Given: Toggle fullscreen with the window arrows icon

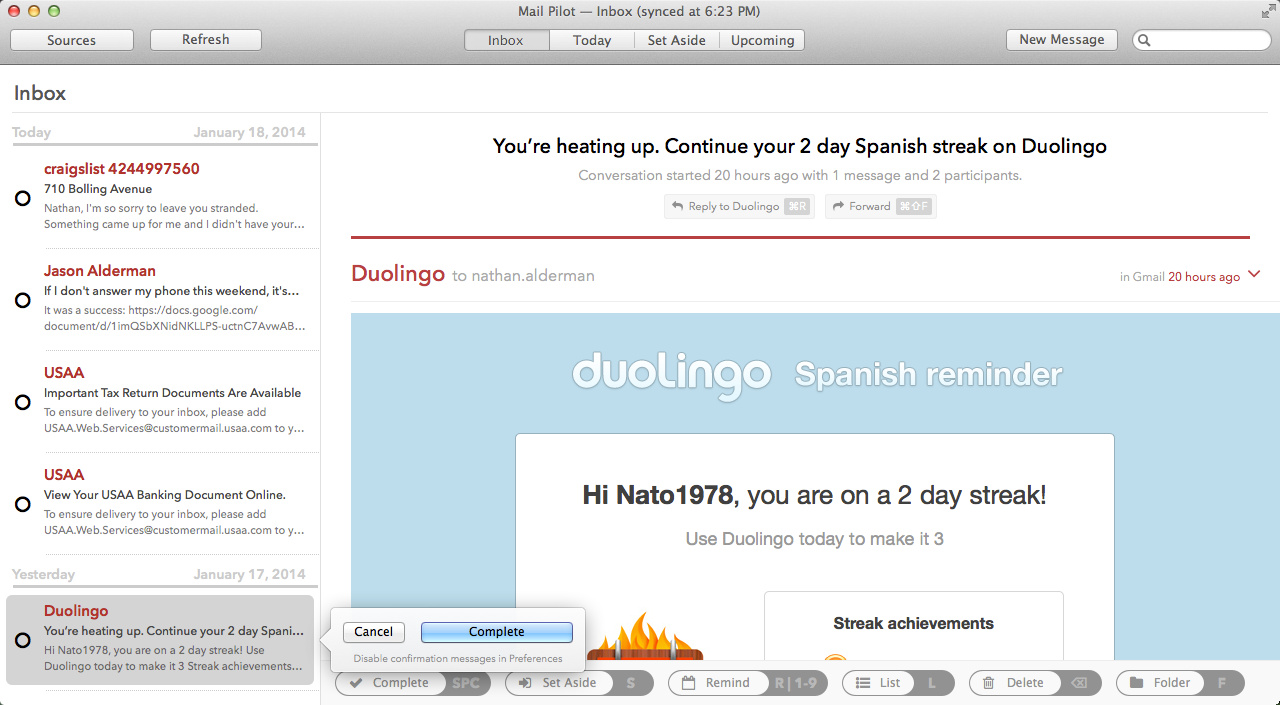Looking at the screenshot, I should click(1267, 11).
